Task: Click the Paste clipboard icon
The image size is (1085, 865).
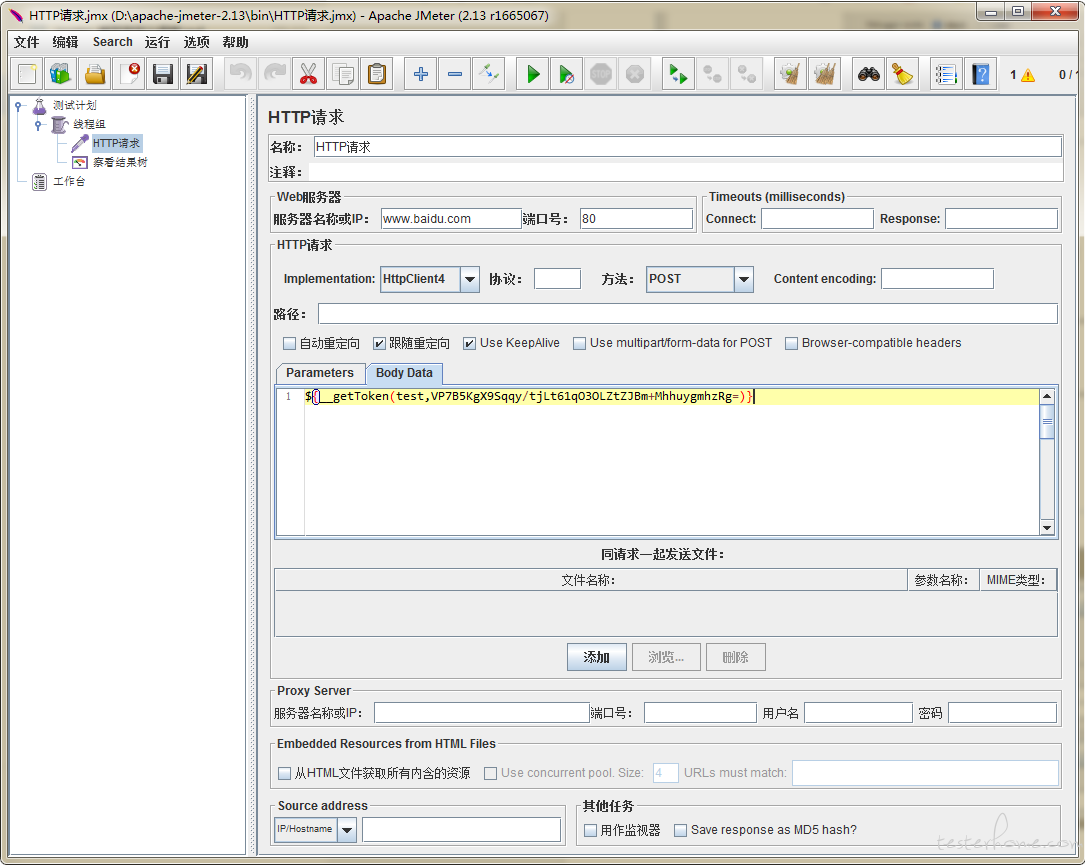Action: [x=376, y=74]
